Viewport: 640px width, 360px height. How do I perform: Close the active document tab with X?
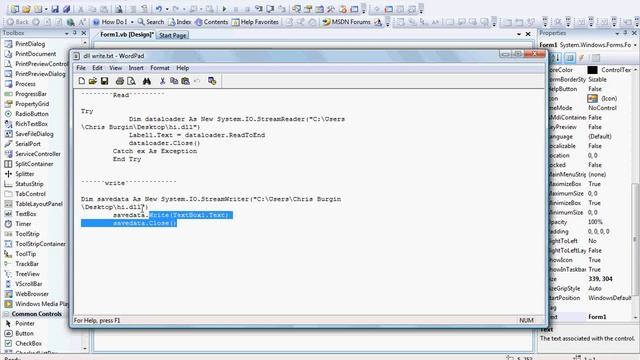point(528,34)
